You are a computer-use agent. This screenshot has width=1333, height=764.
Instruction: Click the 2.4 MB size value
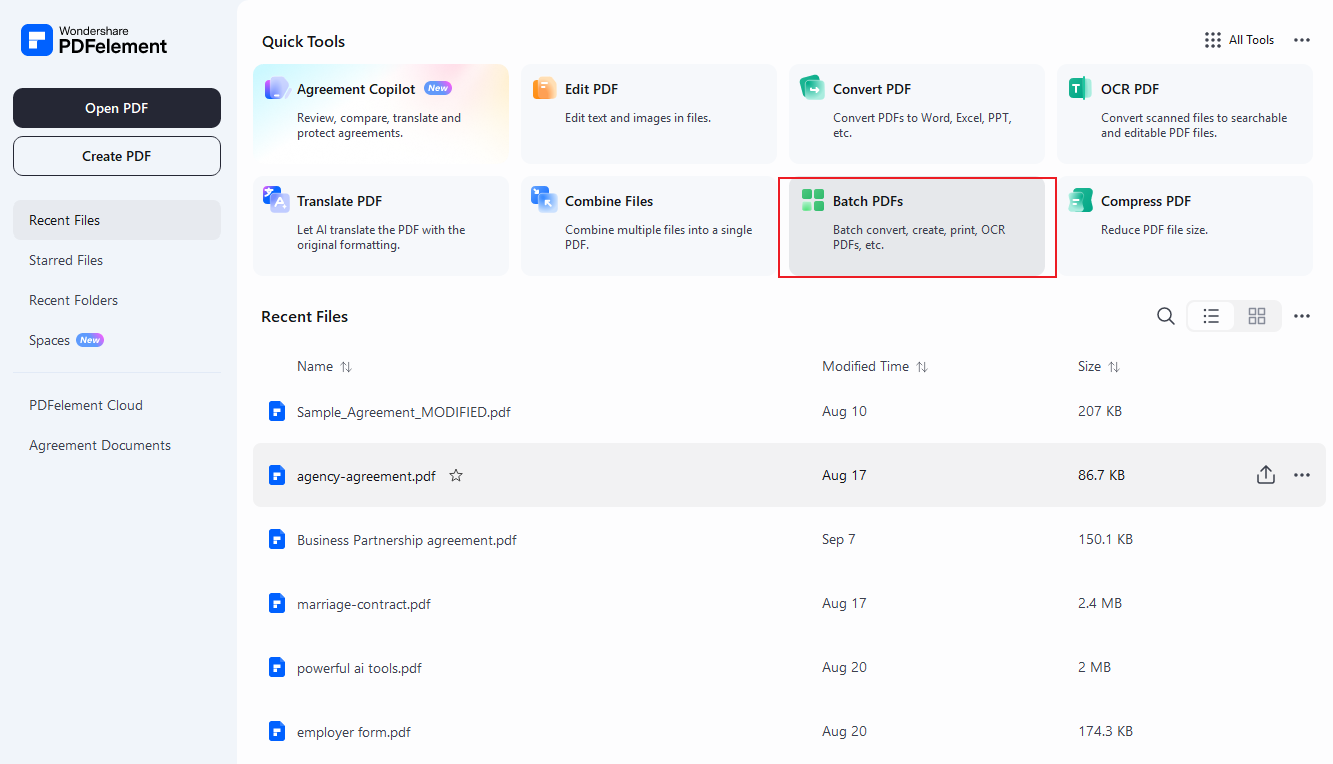pos(1100,603)
